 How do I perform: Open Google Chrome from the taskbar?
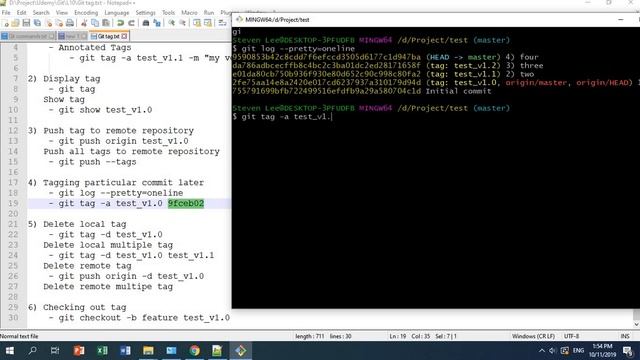tap(194, 351)
